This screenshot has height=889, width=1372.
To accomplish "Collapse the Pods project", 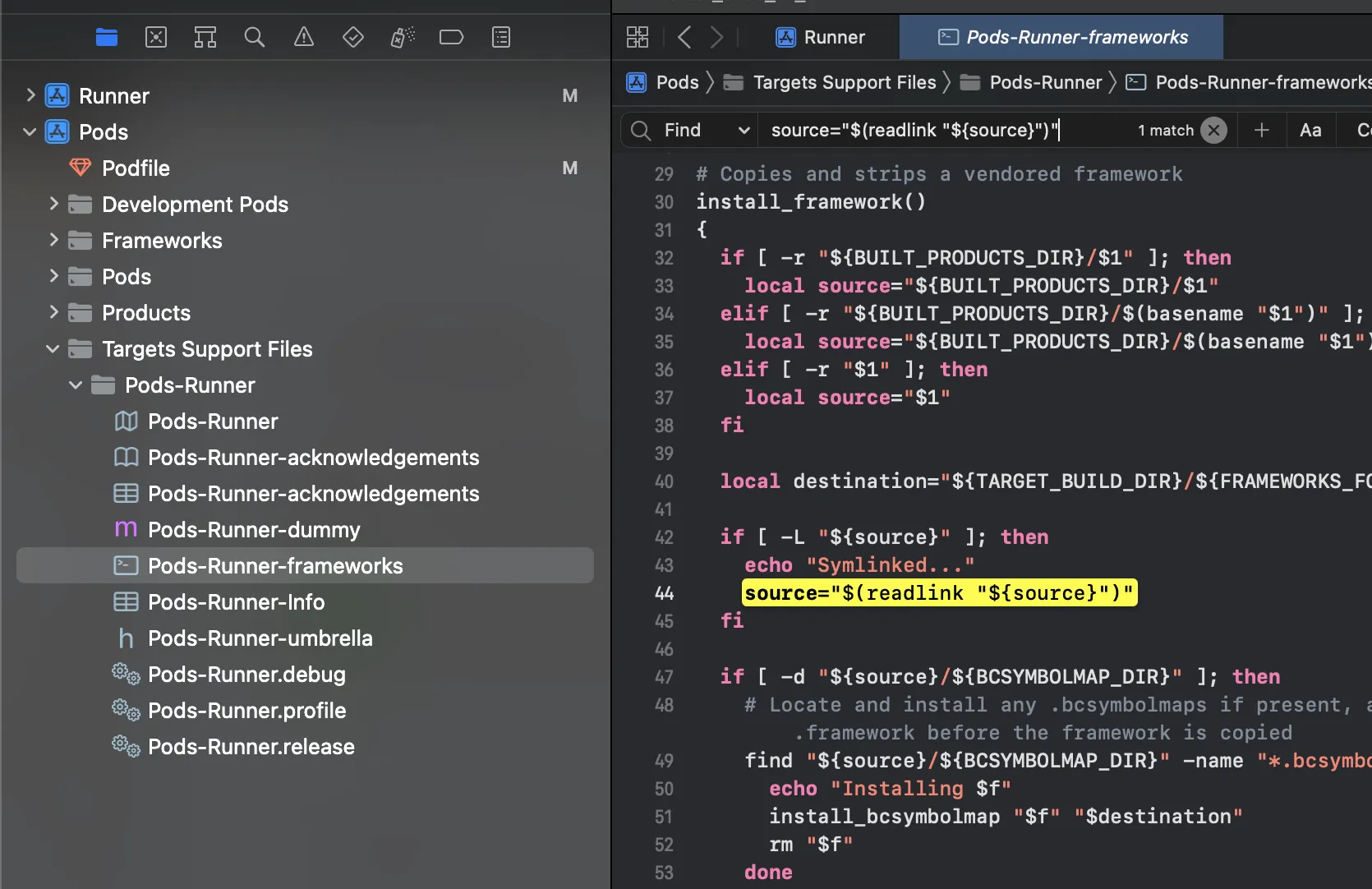I will pos(30,131).
